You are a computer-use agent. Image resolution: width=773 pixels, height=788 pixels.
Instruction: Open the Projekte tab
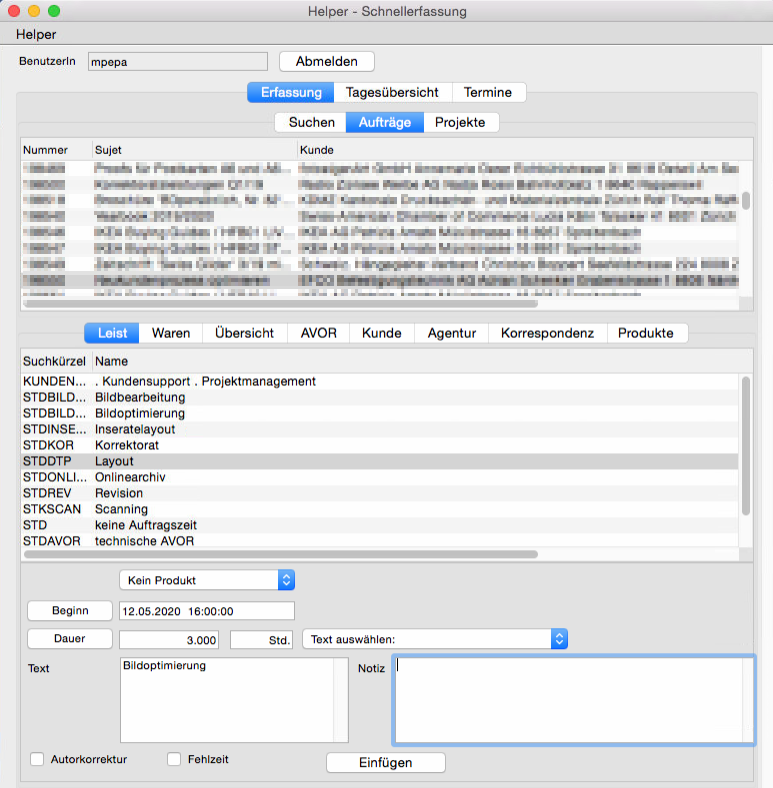(x=460, y=122)
